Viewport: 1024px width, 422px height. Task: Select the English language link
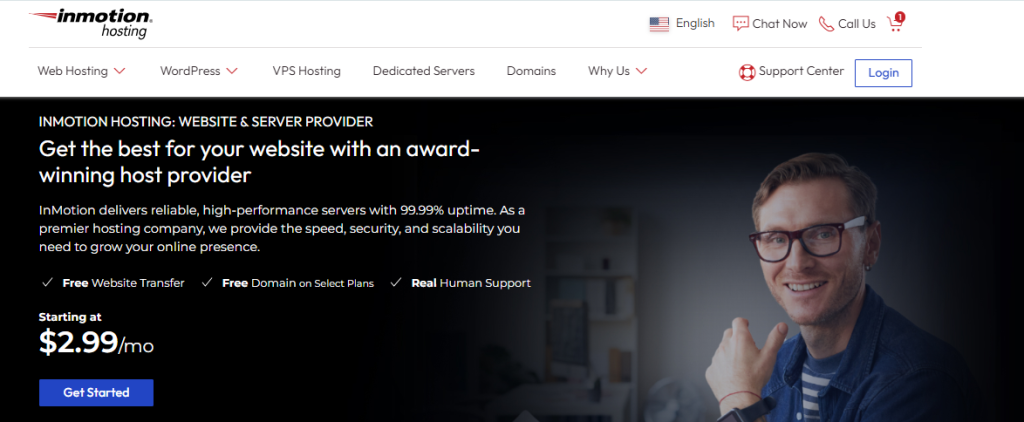pos(695,24)
